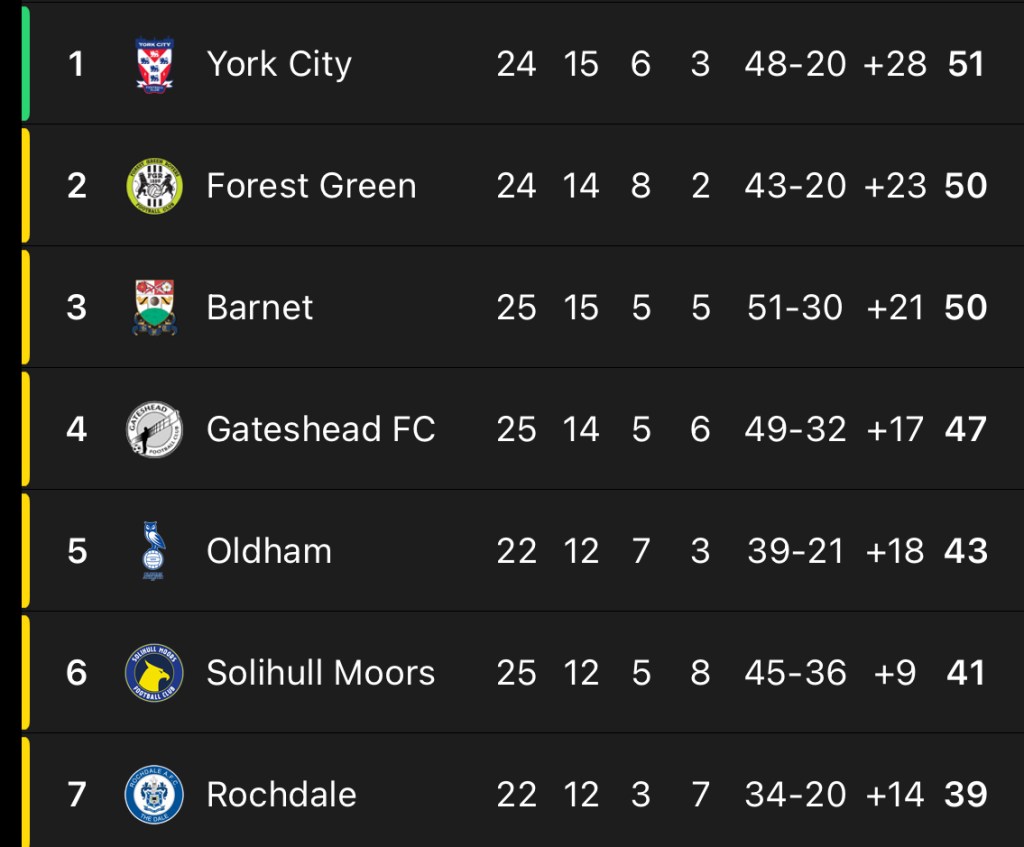Viewport: 1024px width, 847px height.
Task: Open the Rochdale team name
Action: pos(281,795)
